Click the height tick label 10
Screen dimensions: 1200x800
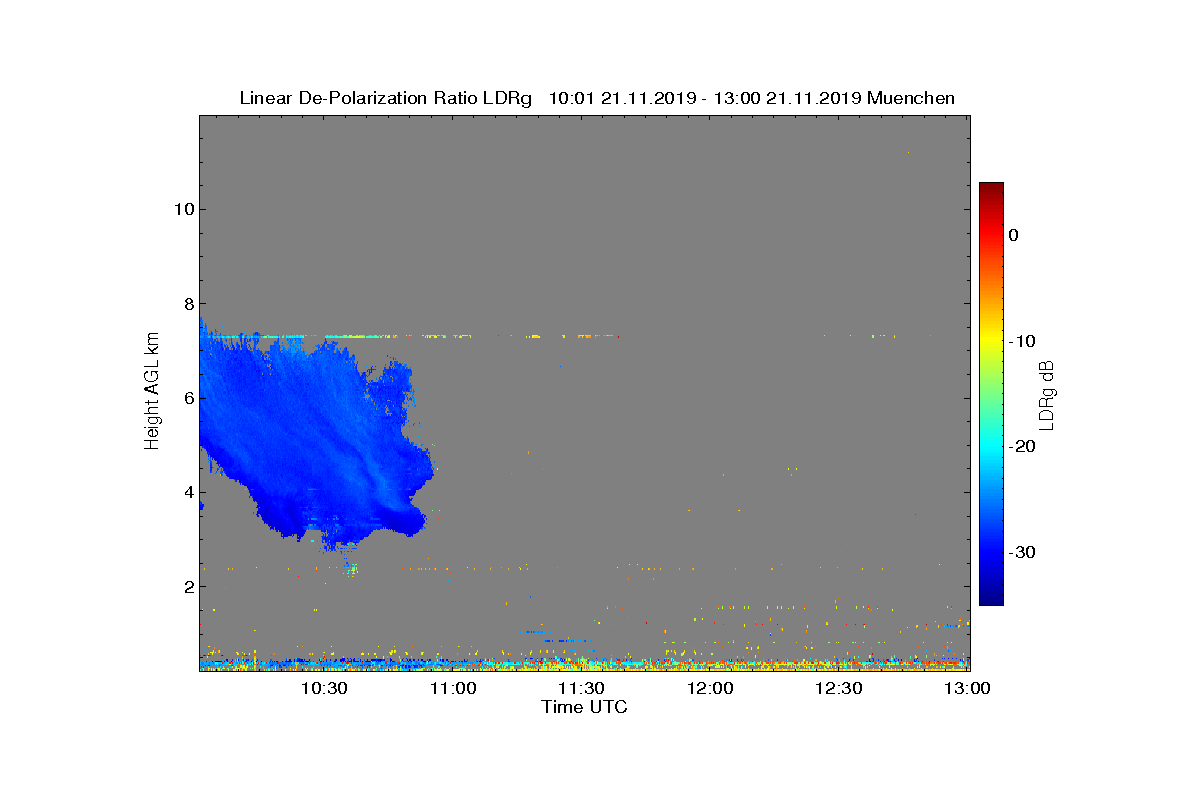tap(182, 209)
